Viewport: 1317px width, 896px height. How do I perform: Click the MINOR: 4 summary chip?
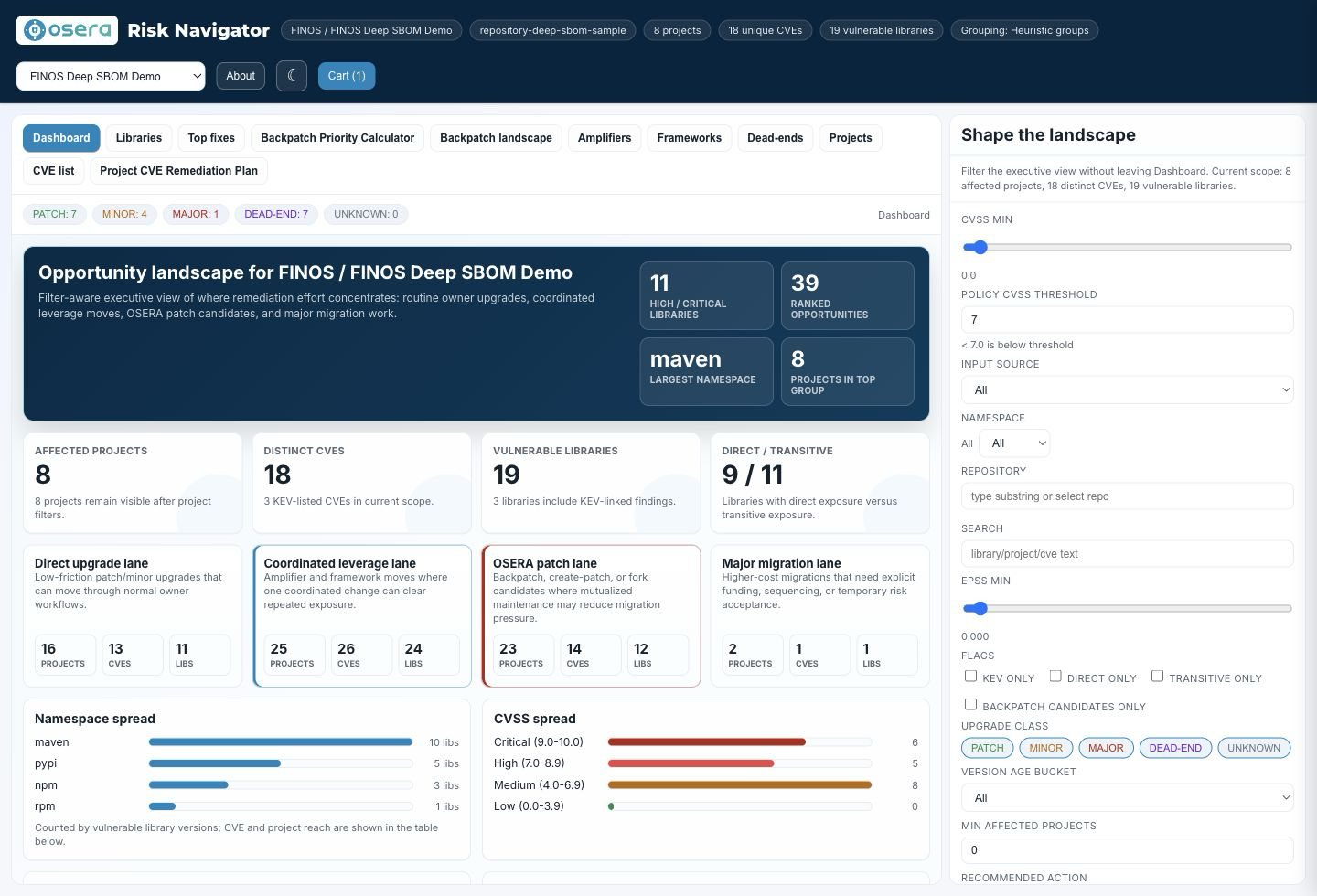click(124, 214)
